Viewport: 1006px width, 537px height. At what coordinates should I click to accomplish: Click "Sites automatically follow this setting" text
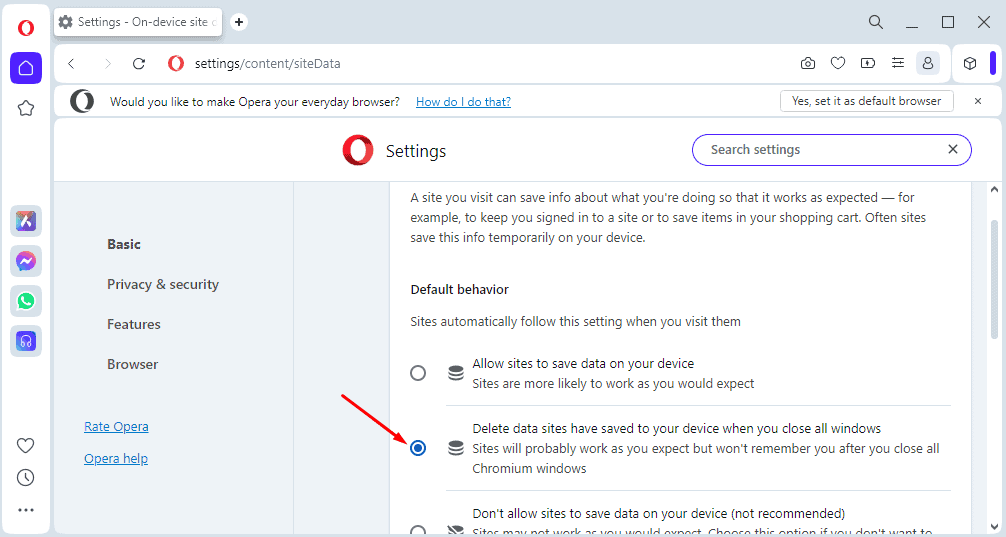pyautogui.click(x=575, y=321)
